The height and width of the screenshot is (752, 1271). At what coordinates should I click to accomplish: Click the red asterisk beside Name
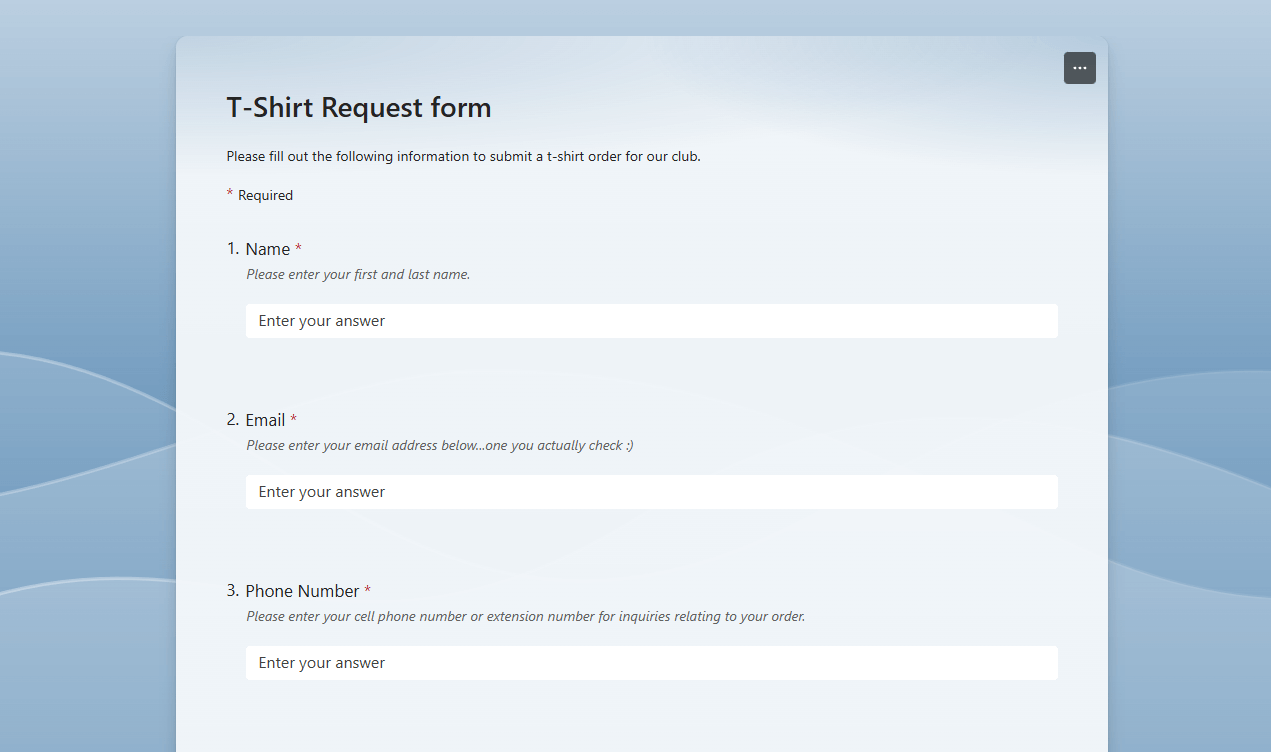300,246
